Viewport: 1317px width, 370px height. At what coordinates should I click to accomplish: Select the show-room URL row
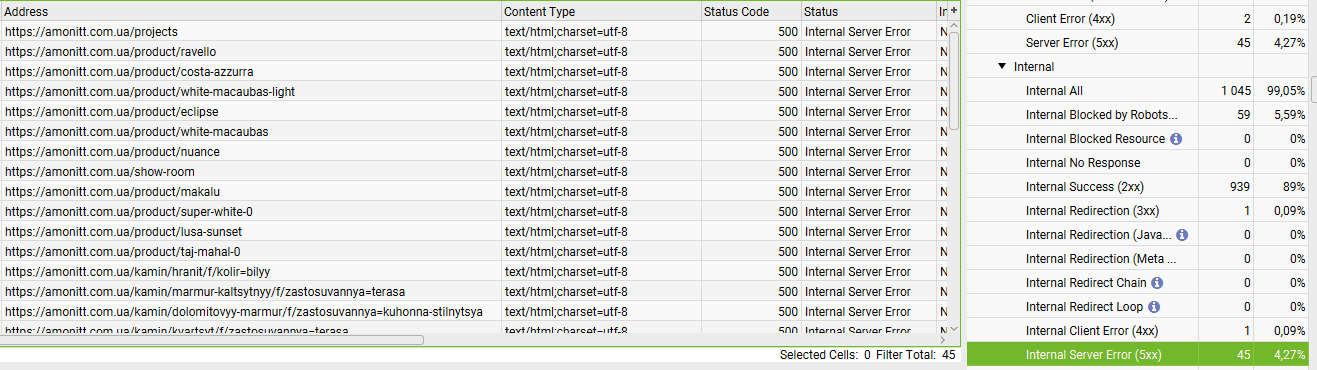(473, 172)
